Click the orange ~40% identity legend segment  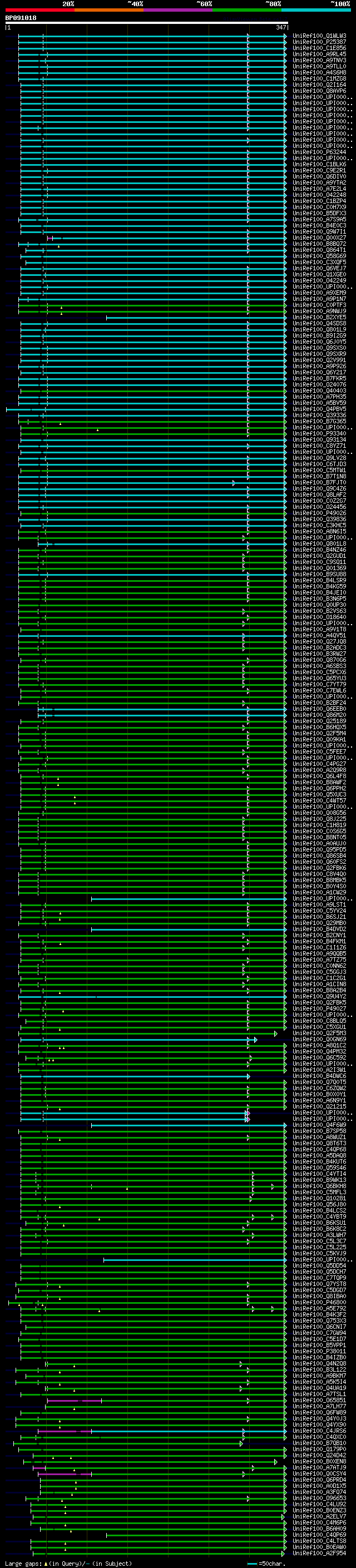coord(109,10)
